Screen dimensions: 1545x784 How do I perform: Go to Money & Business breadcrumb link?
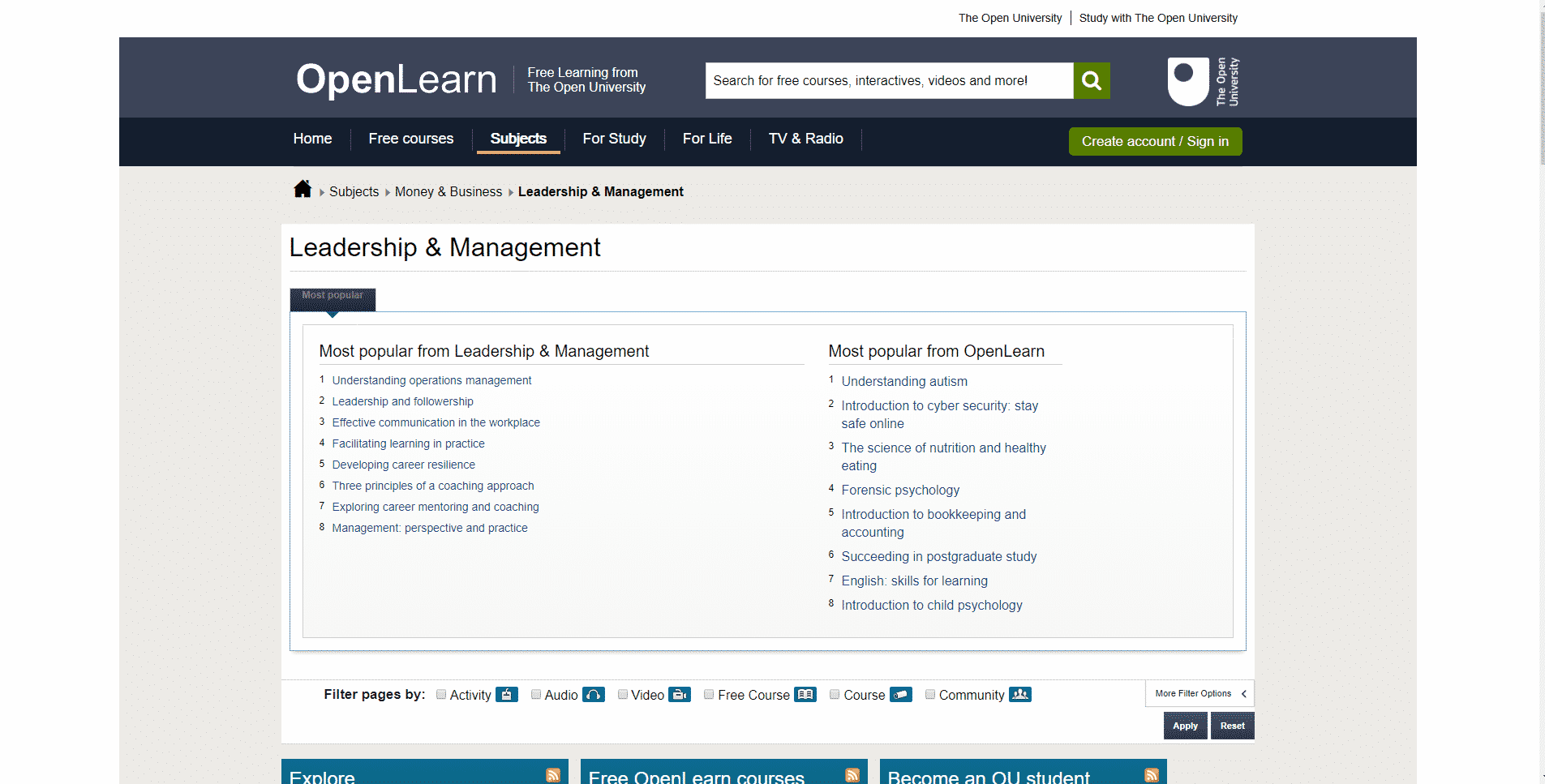[x=448, y=191]
